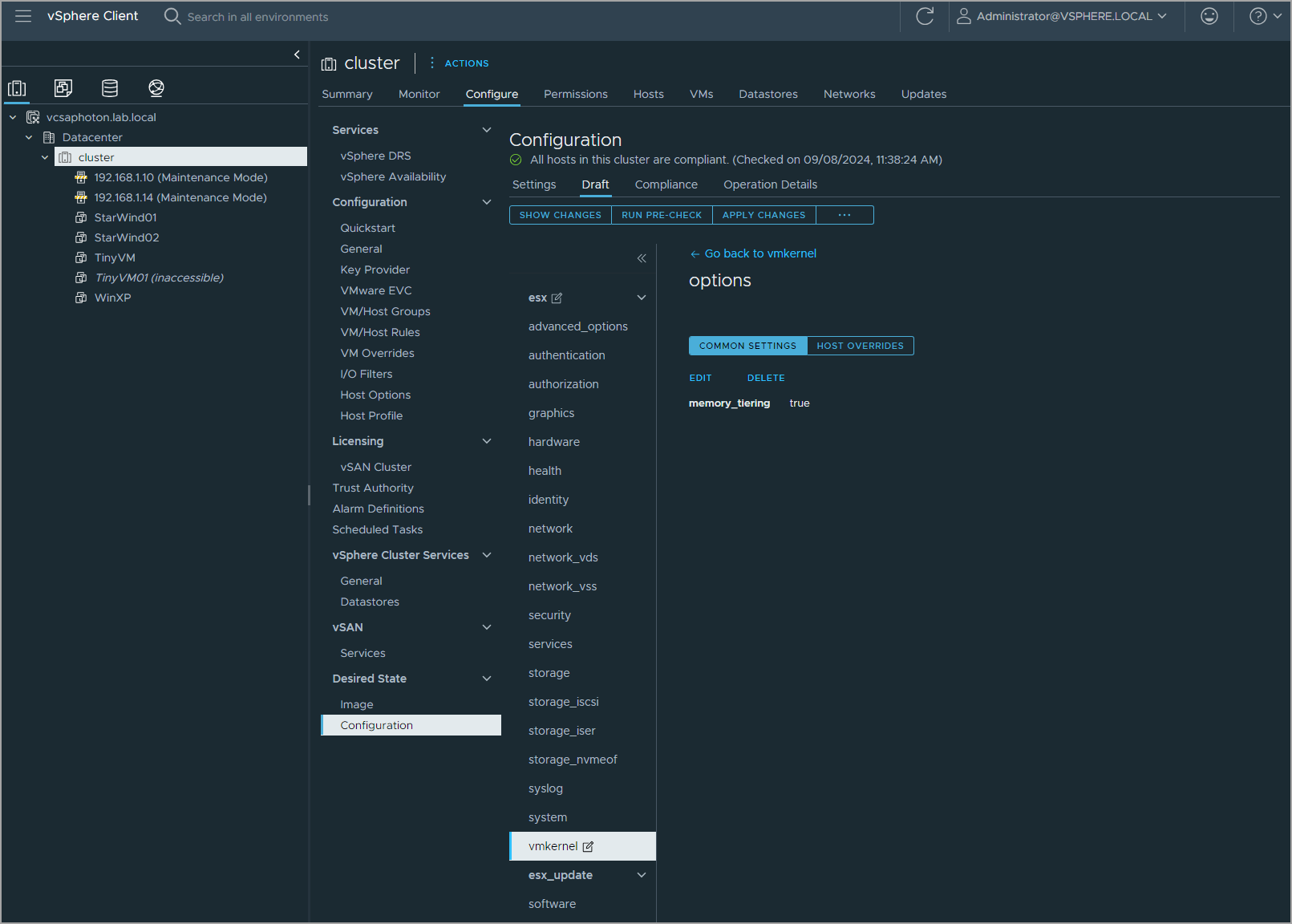
Task: Open Host Profile settings
Action: pos(371,415)
